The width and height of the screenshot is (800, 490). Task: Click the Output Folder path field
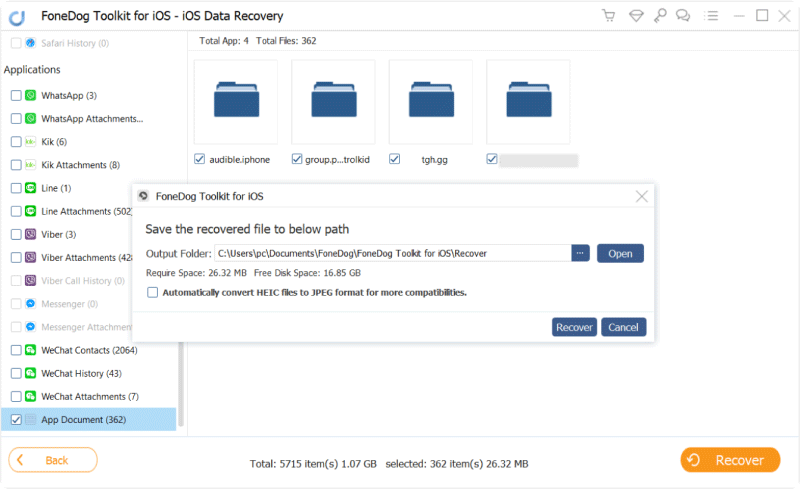click(x=392, y=253)
